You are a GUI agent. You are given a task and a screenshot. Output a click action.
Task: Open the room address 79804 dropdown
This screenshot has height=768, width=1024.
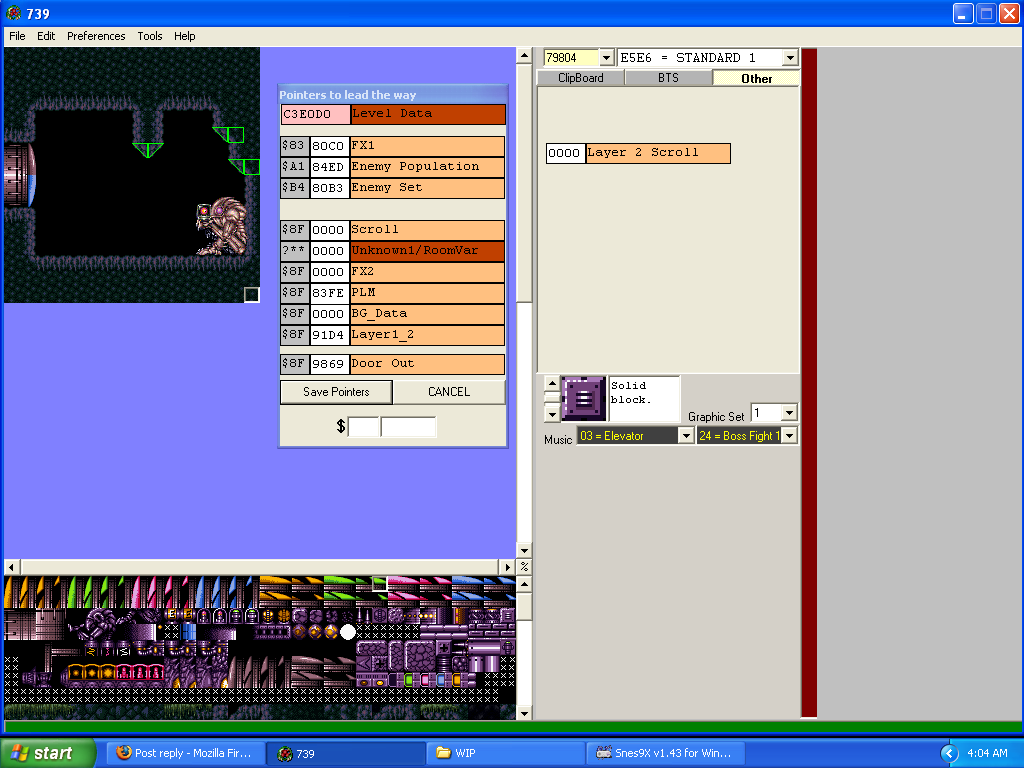coord(606,58)
